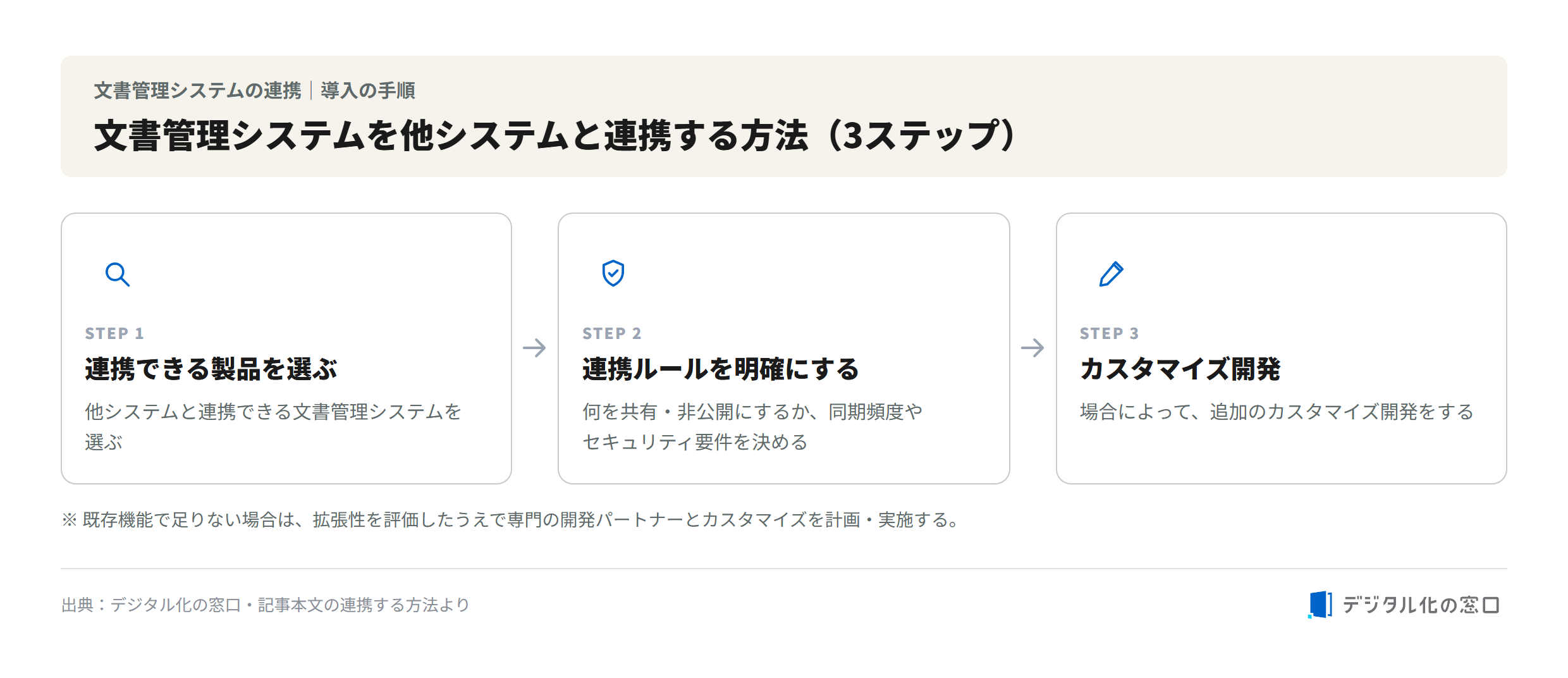Click the arrow between Step 1 and Step 2

534,348
